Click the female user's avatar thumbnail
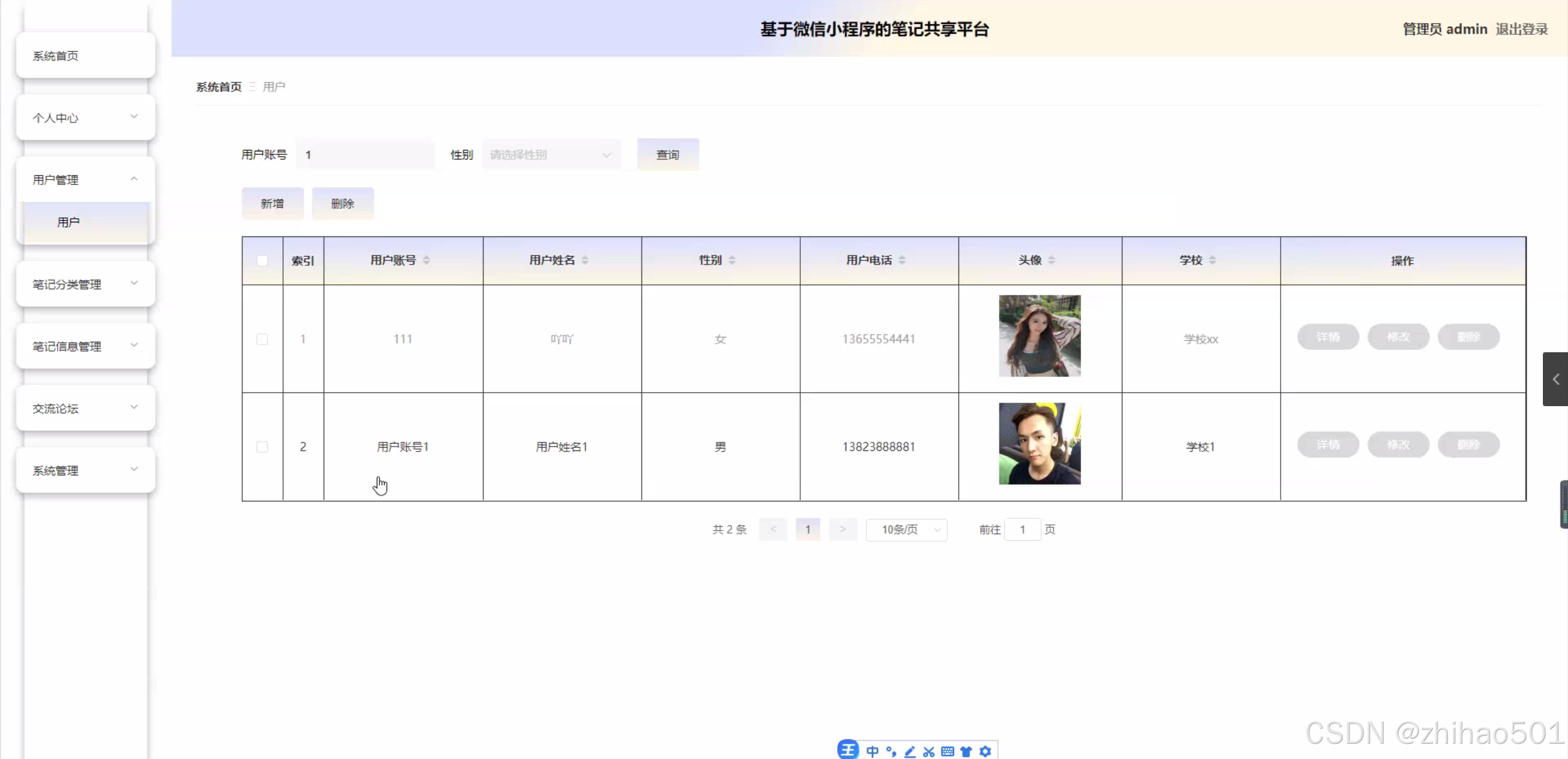This screenshot has width=1568, height=759. pos(1039,336)
